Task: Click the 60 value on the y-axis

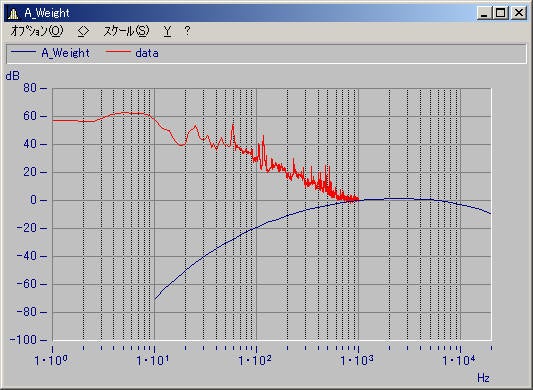Action: click(30, 116)
